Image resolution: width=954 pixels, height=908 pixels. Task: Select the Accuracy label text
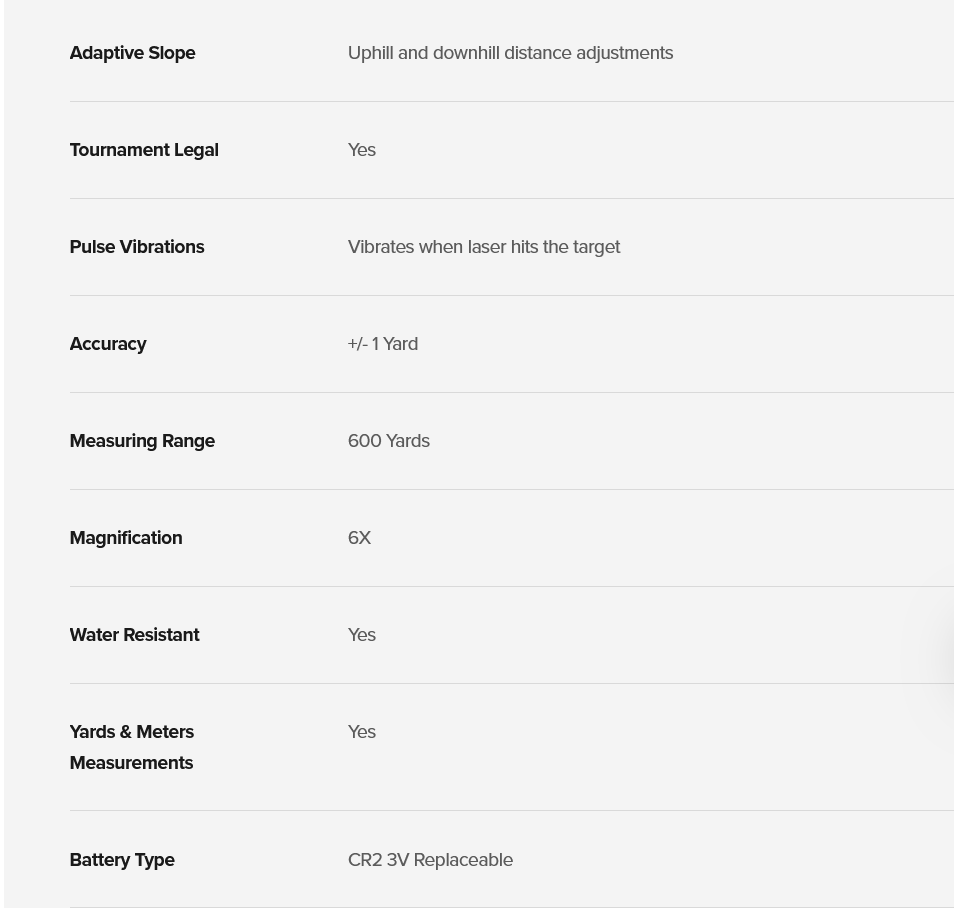[x=108, y=344]
